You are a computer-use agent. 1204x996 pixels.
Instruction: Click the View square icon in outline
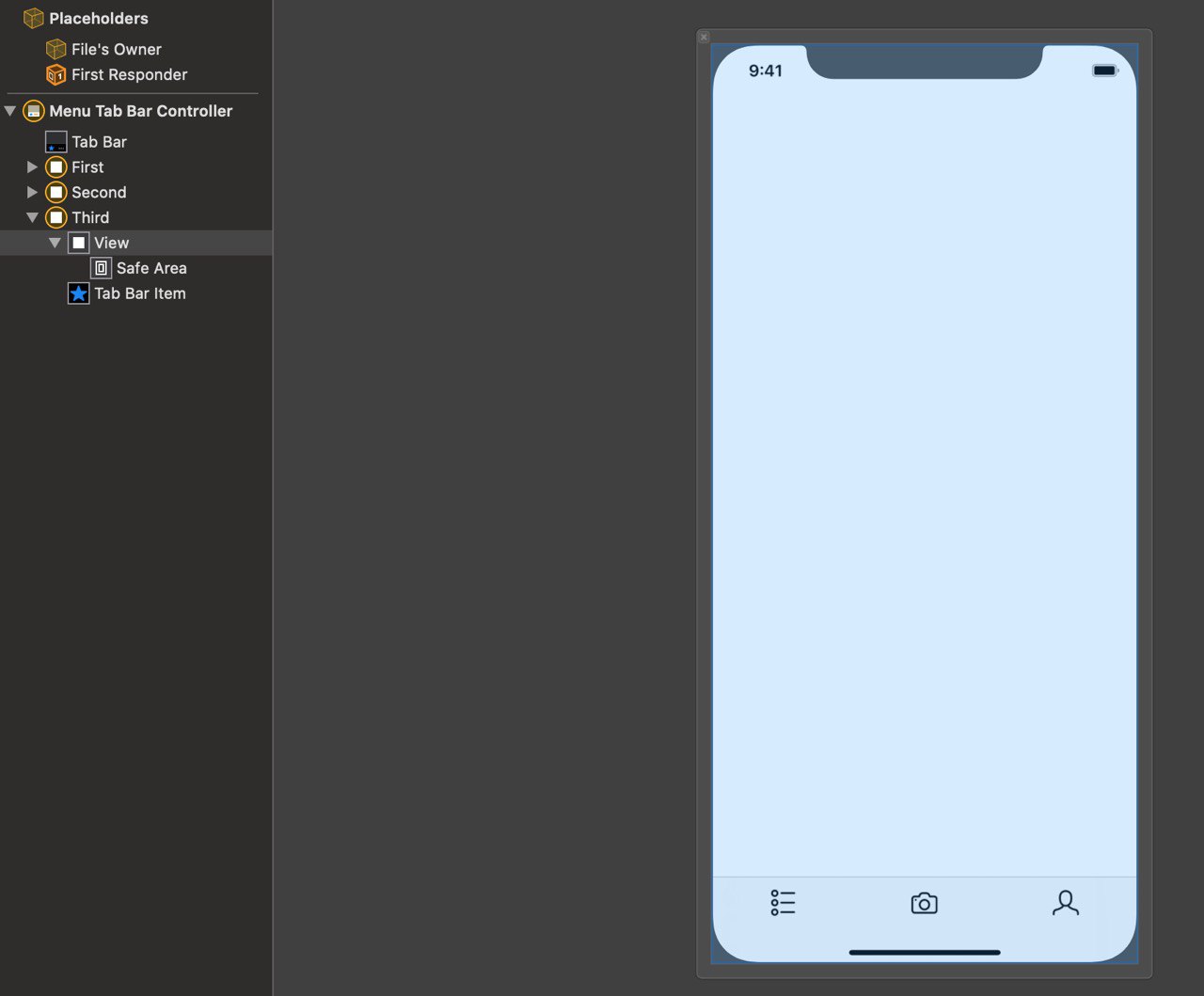point(79,243)
